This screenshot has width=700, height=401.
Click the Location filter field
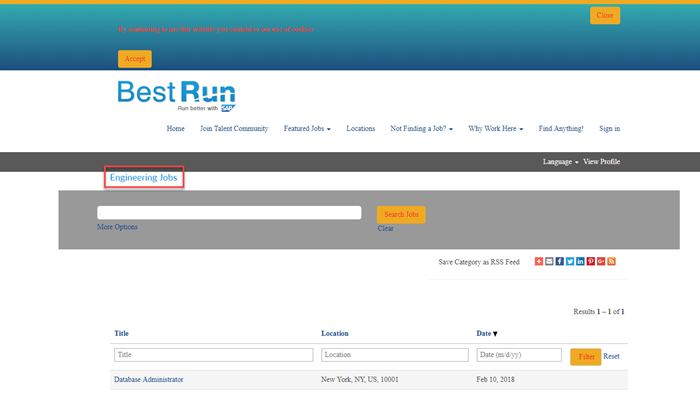click(395, 355)
